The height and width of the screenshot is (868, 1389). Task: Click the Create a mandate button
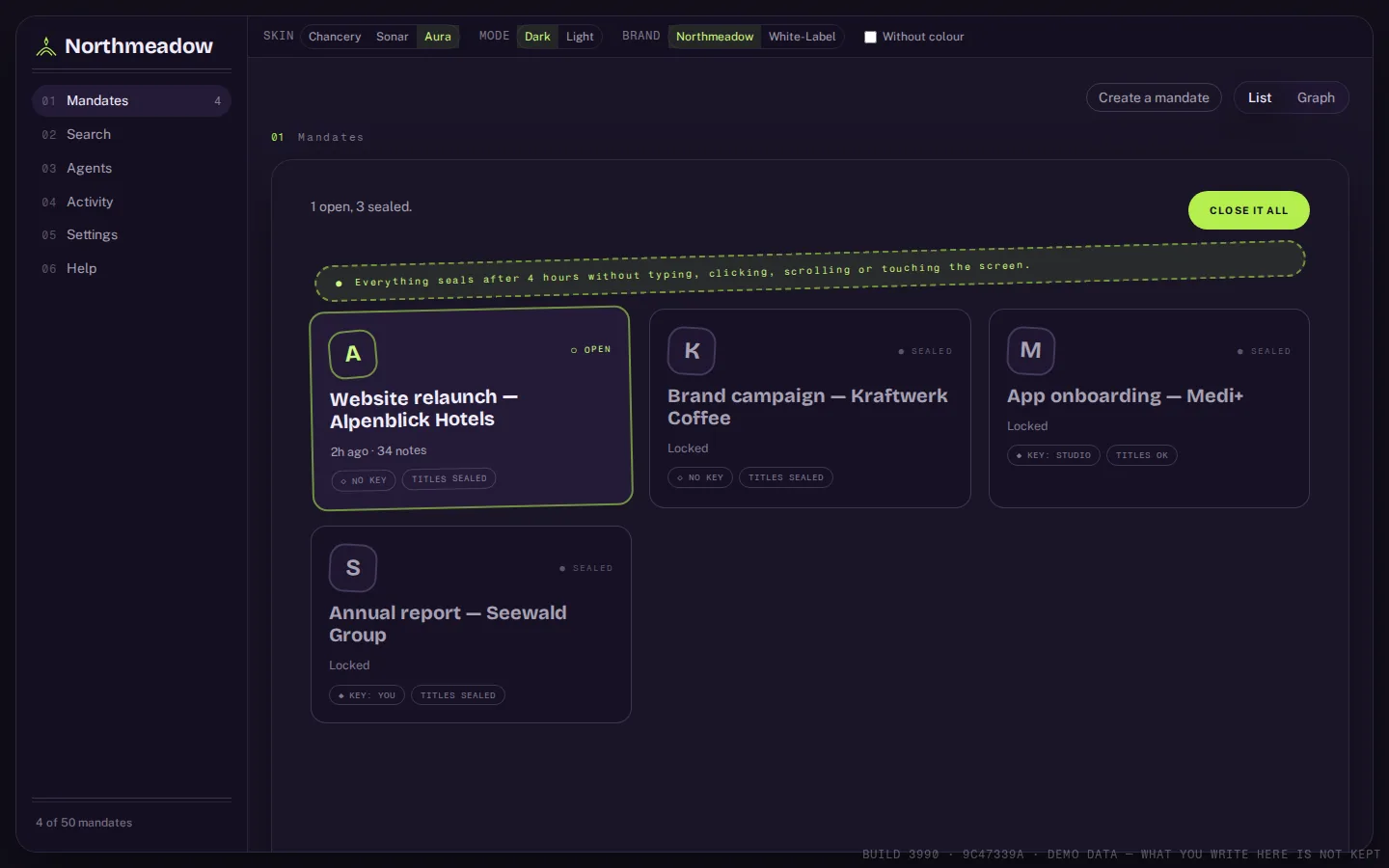pos(1154,97)
